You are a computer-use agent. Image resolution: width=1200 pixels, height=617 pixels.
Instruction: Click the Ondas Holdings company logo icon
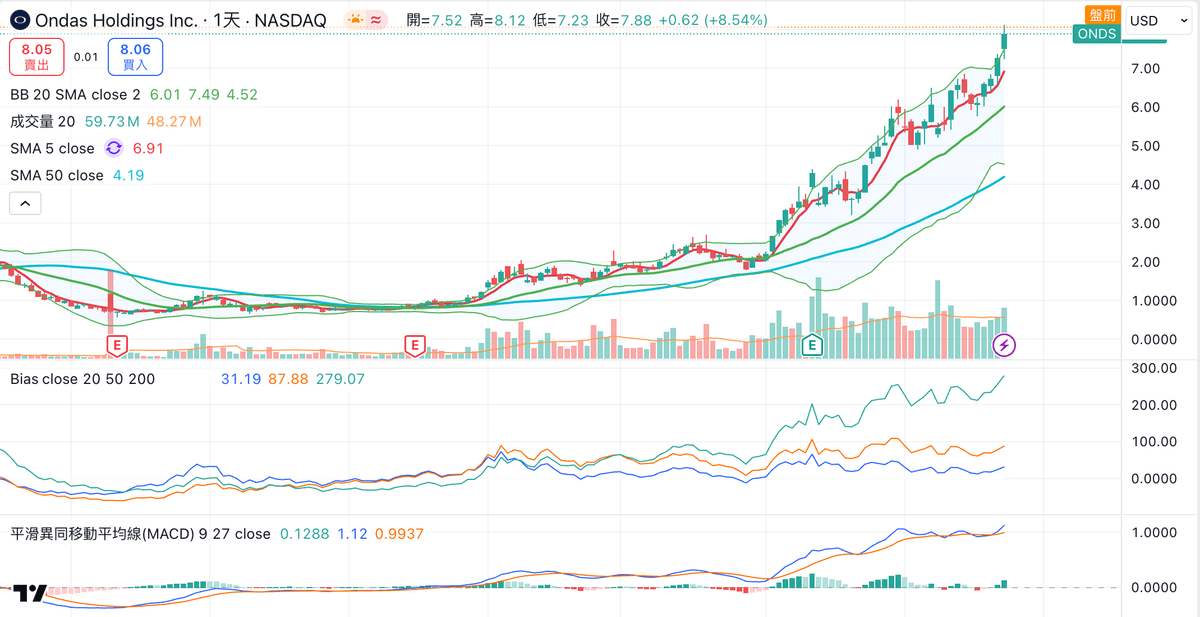[18, 20]
